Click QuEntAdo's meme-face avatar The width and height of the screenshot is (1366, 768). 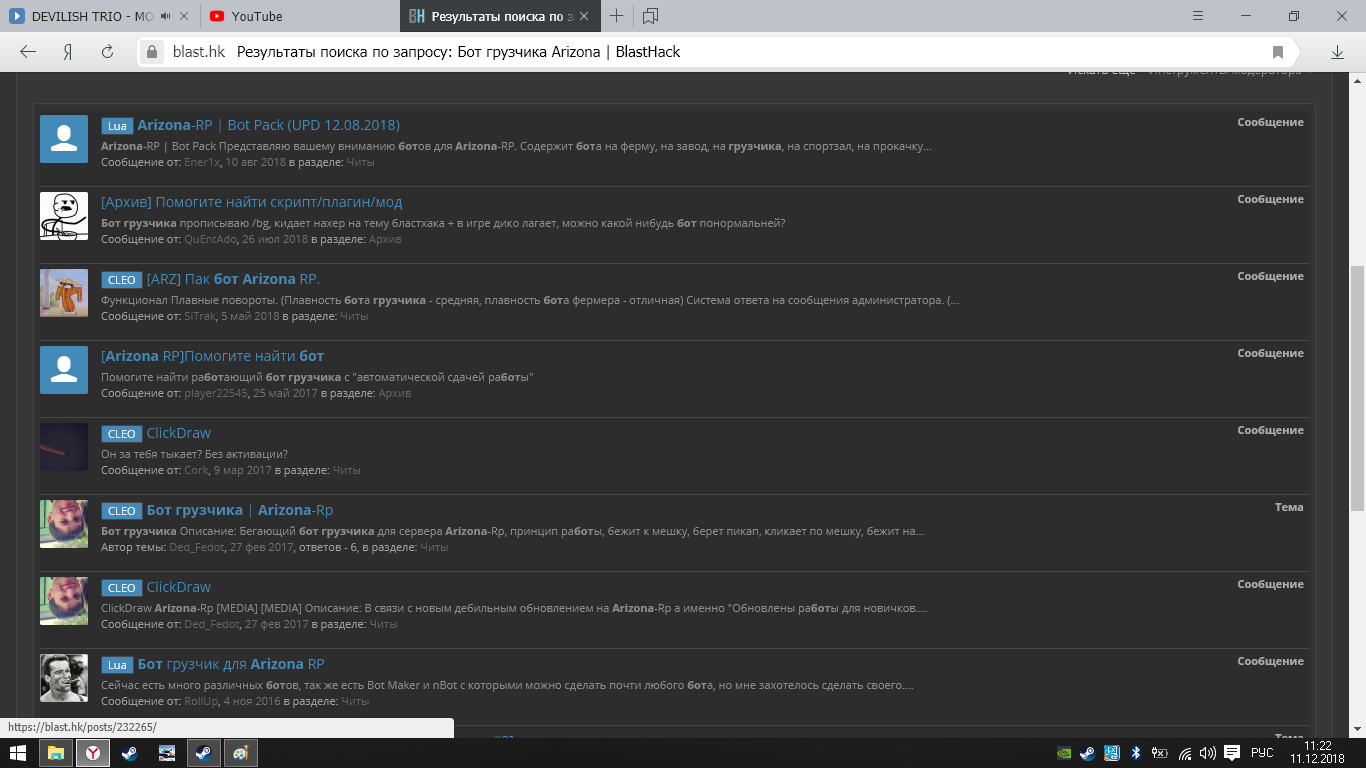tap(64, 215)
